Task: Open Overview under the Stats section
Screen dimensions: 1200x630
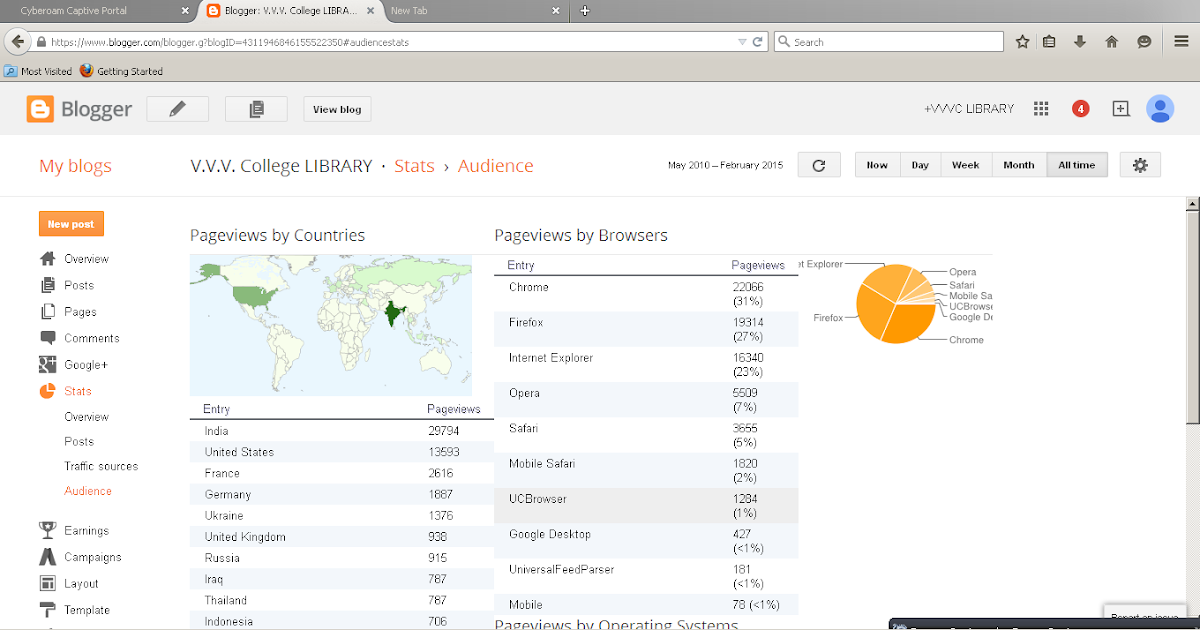Action: tap(86, 417)
